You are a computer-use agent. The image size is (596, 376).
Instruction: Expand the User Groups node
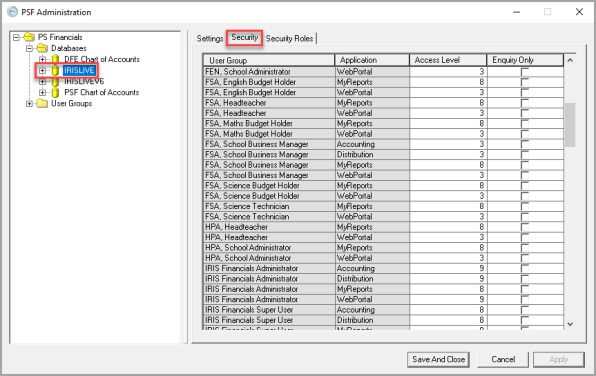(29, 103)
